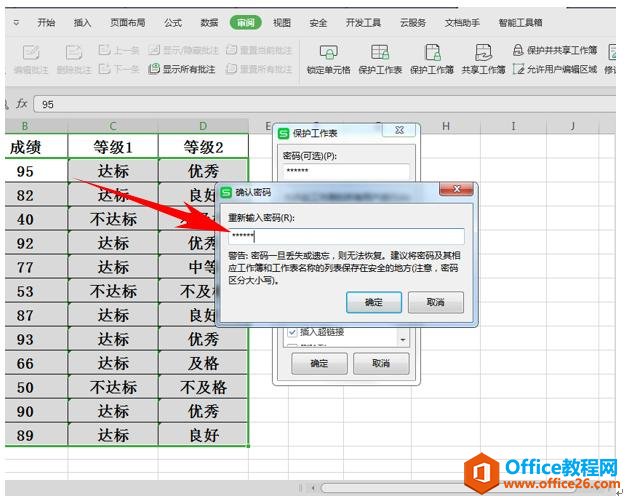This screenshot has width=627, height=501.
Task: Select column header H
Action: tap(446, 126)
